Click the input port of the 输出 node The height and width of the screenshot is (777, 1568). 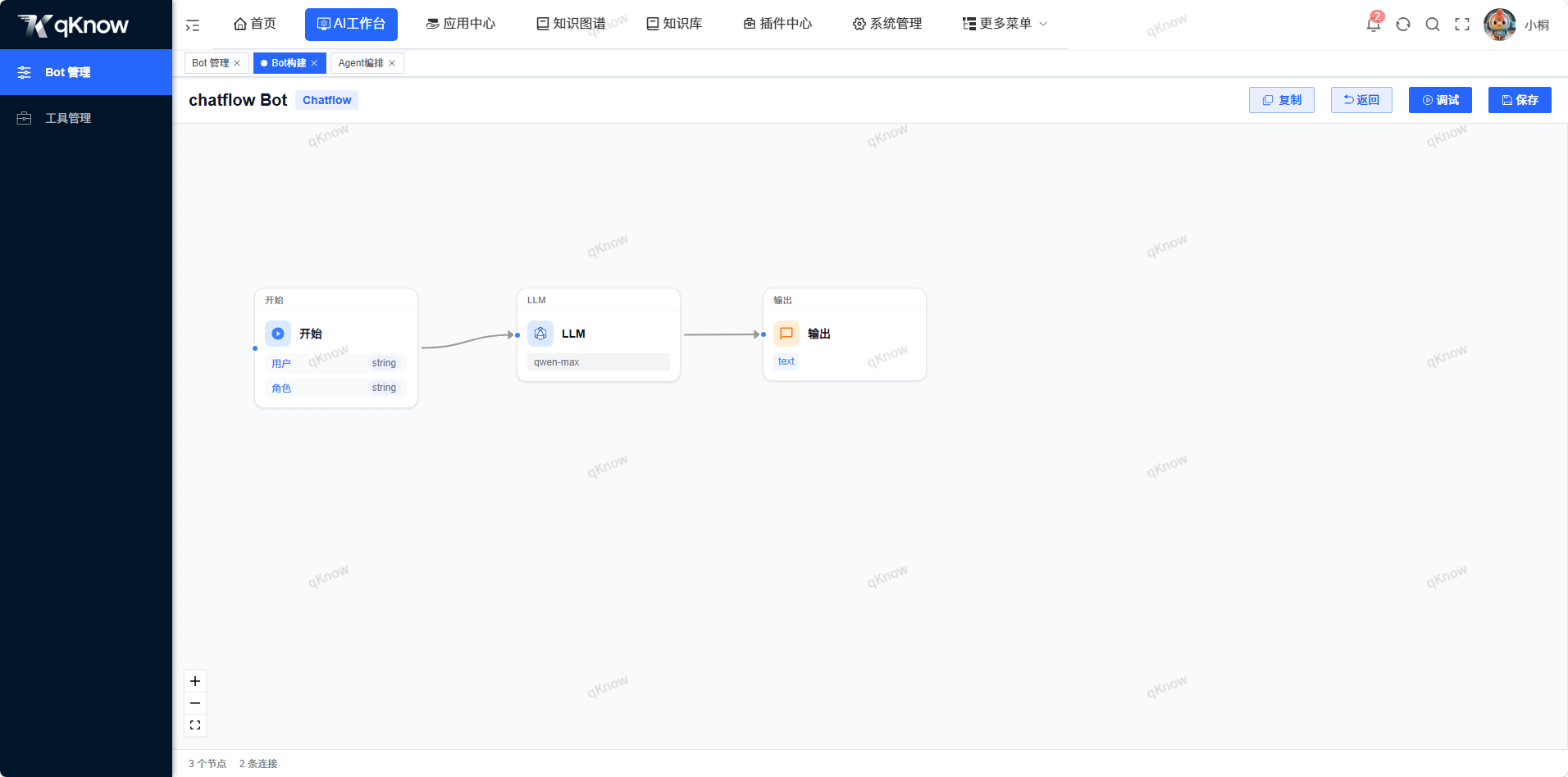pyautogui.click(x=763, y=334)
